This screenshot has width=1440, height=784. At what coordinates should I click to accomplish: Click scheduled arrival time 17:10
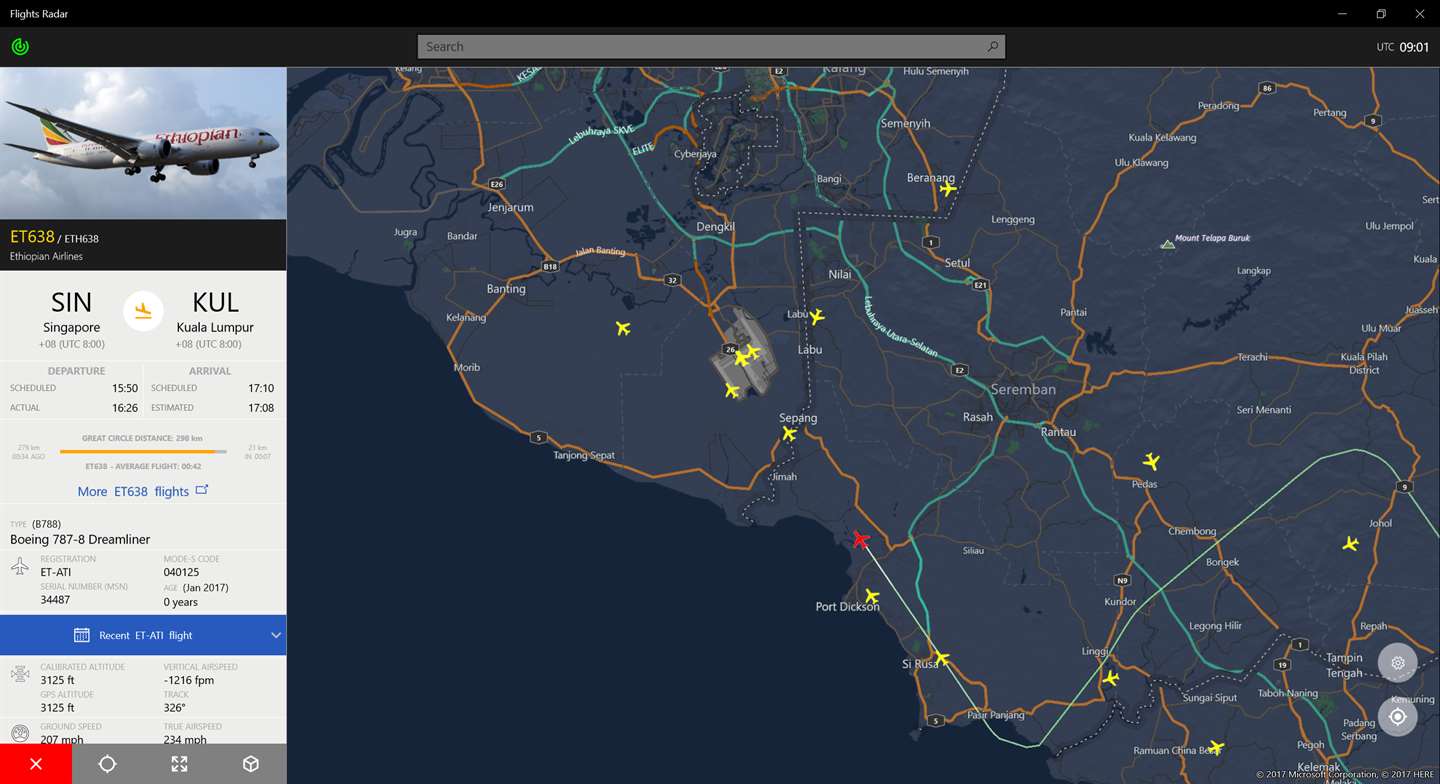coord(261,388)
